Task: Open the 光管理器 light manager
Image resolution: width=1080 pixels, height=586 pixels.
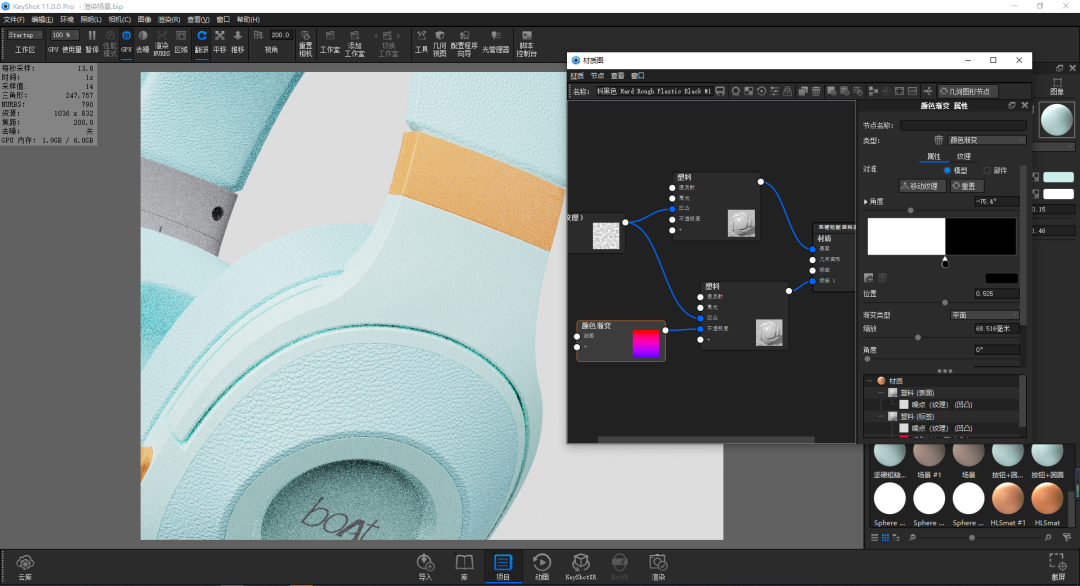Action: click(495, 42)
